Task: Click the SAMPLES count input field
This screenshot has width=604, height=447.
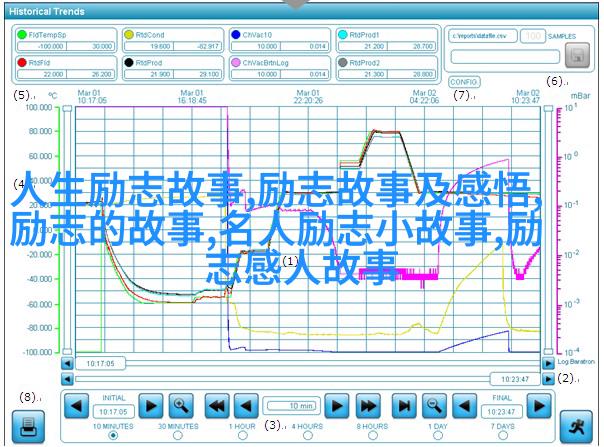Action: tap(533, 36)
